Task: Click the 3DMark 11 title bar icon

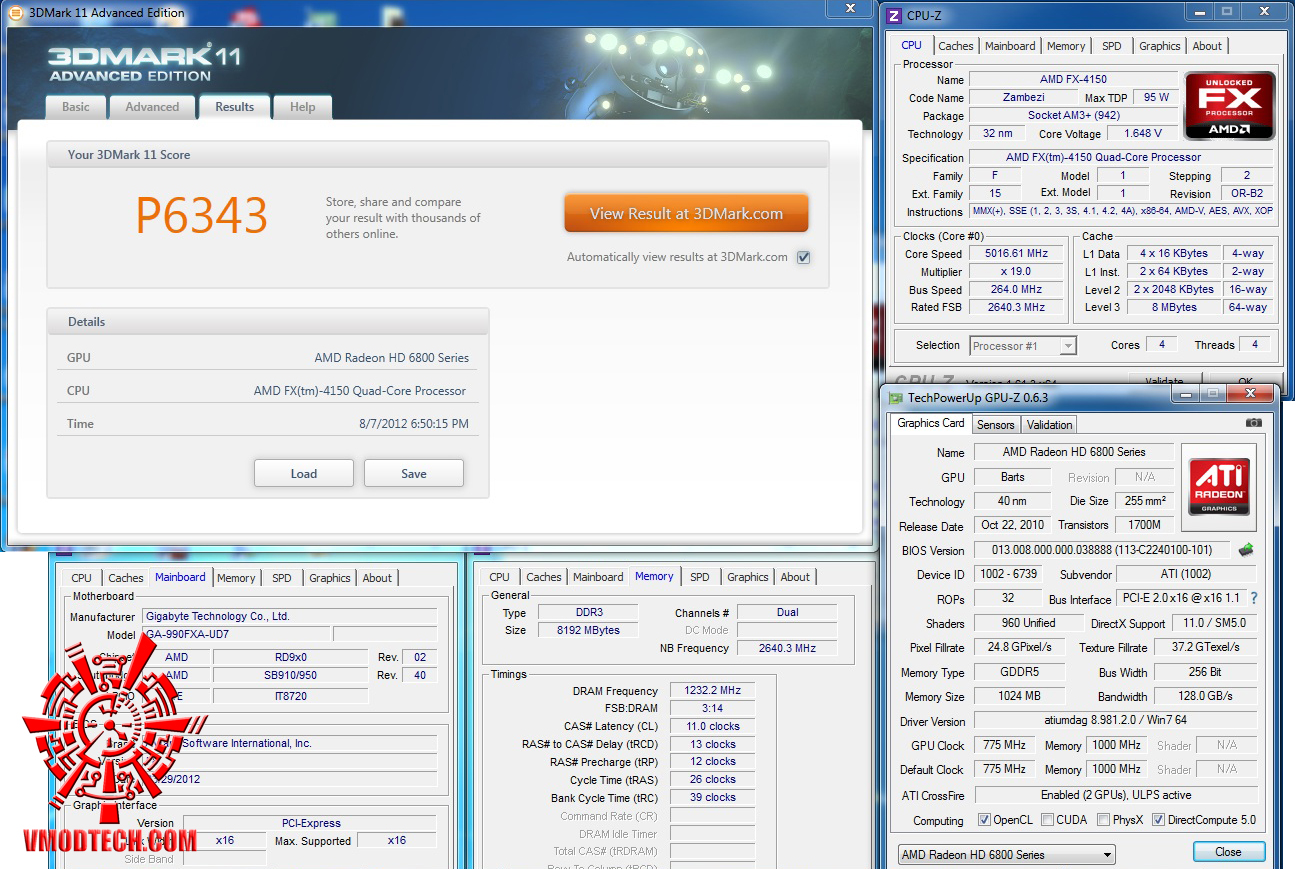Action: [x=14, y=13]
